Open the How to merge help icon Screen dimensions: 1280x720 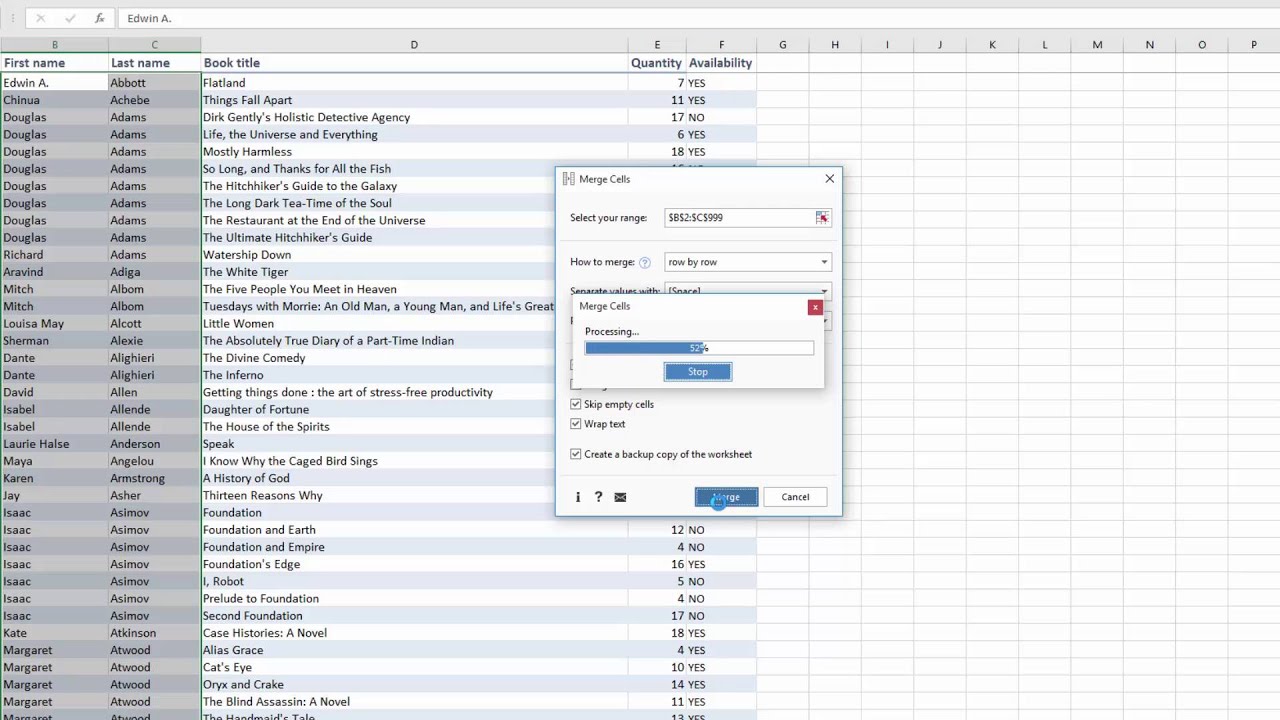pos(645,262)
